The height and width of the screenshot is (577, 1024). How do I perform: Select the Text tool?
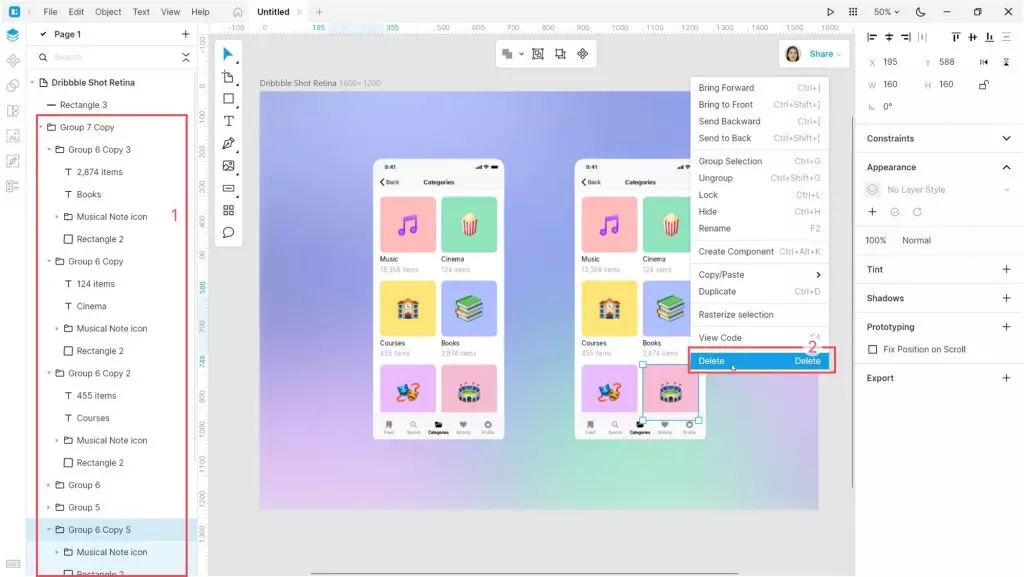click(x=228, y=121)
